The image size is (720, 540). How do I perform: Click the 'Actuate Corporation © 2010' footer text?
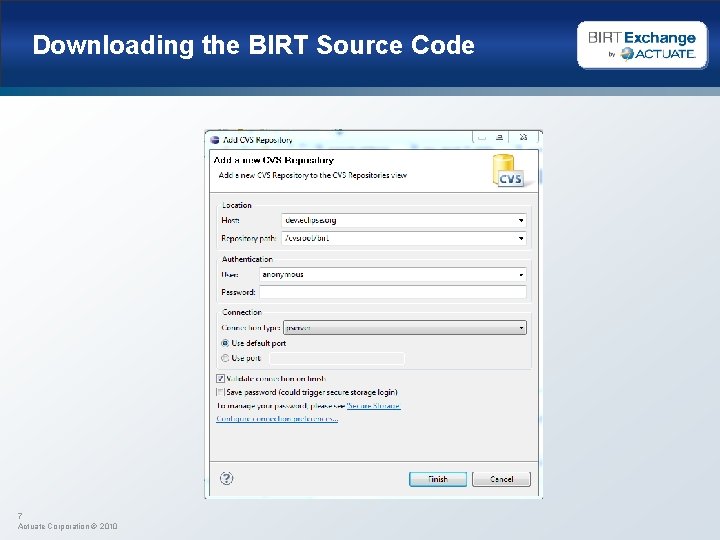coord(68,526)
